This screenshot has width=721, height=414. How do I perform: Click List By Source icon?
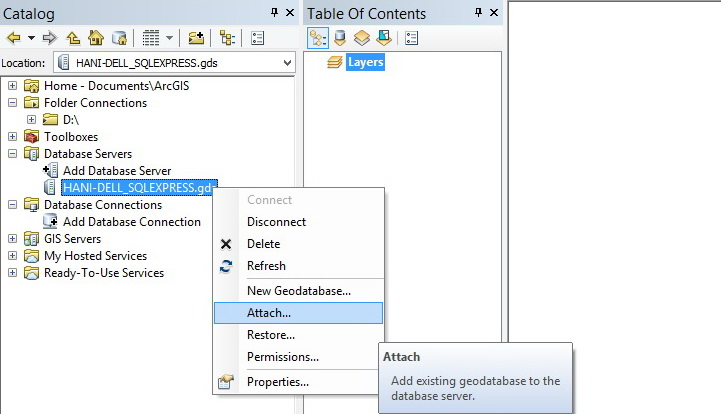[340, 38]
